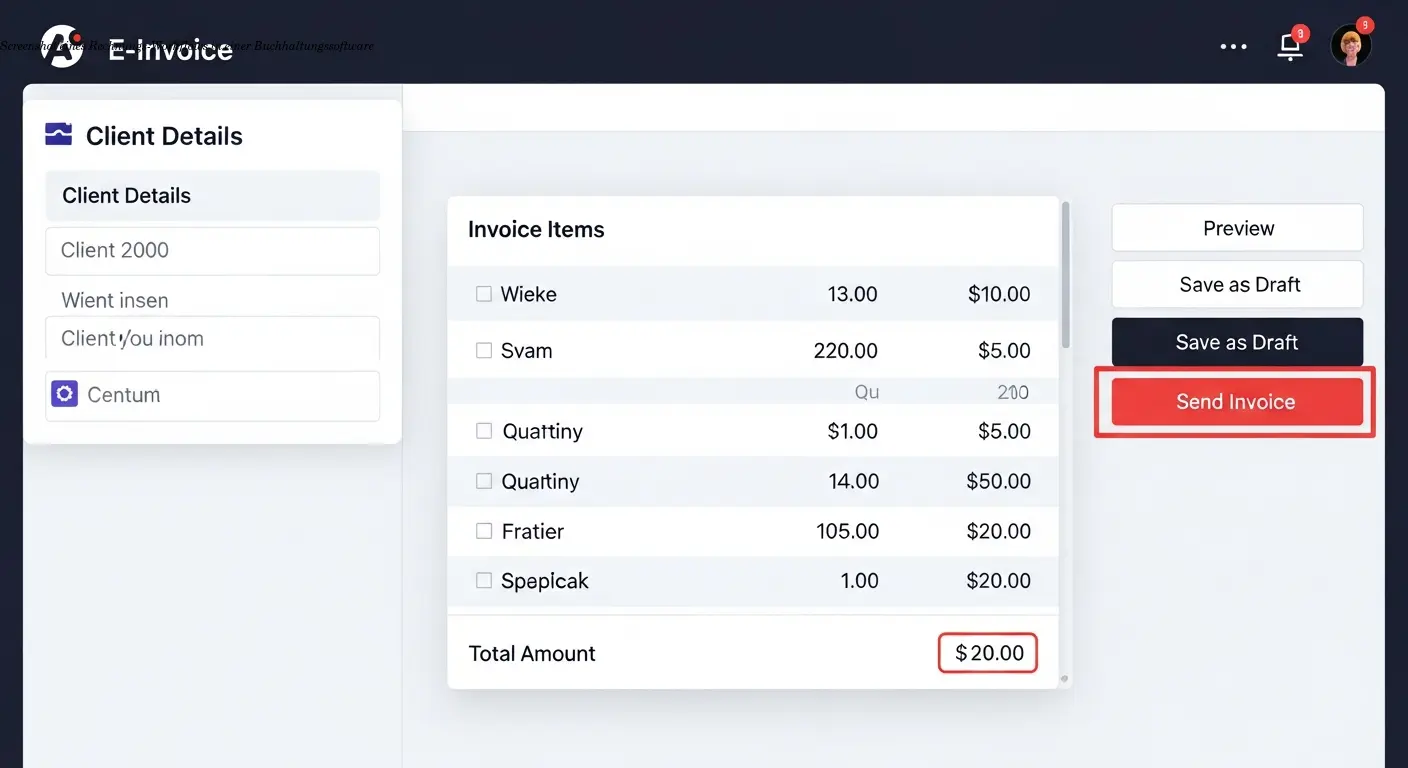Enable the Speplcak item checkbox
This screenshot has height=768, width=1408.
coord(484,580)
